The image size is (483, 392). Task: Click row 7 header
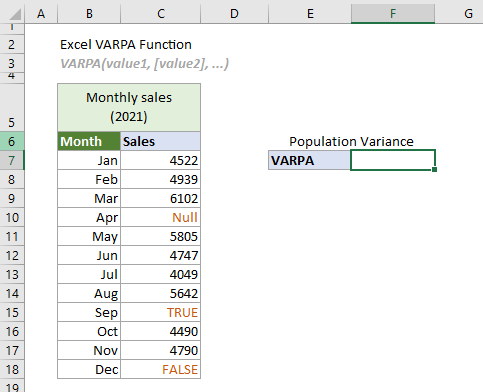pyautogui.click(x=12, y=160)
